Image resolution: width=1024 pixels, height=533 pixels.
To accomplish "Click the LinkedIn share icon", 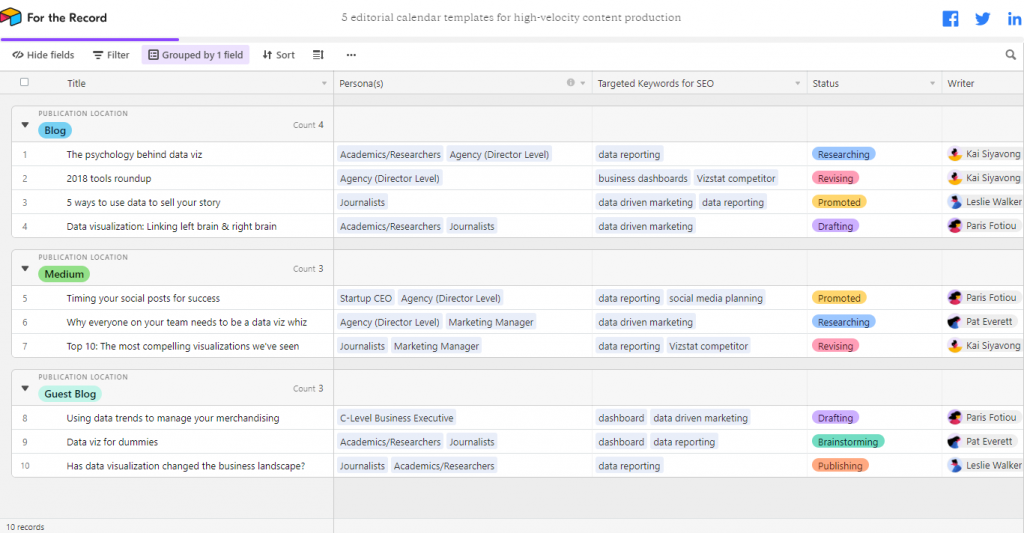I will pyautogui.click(x=1015, y=19).
